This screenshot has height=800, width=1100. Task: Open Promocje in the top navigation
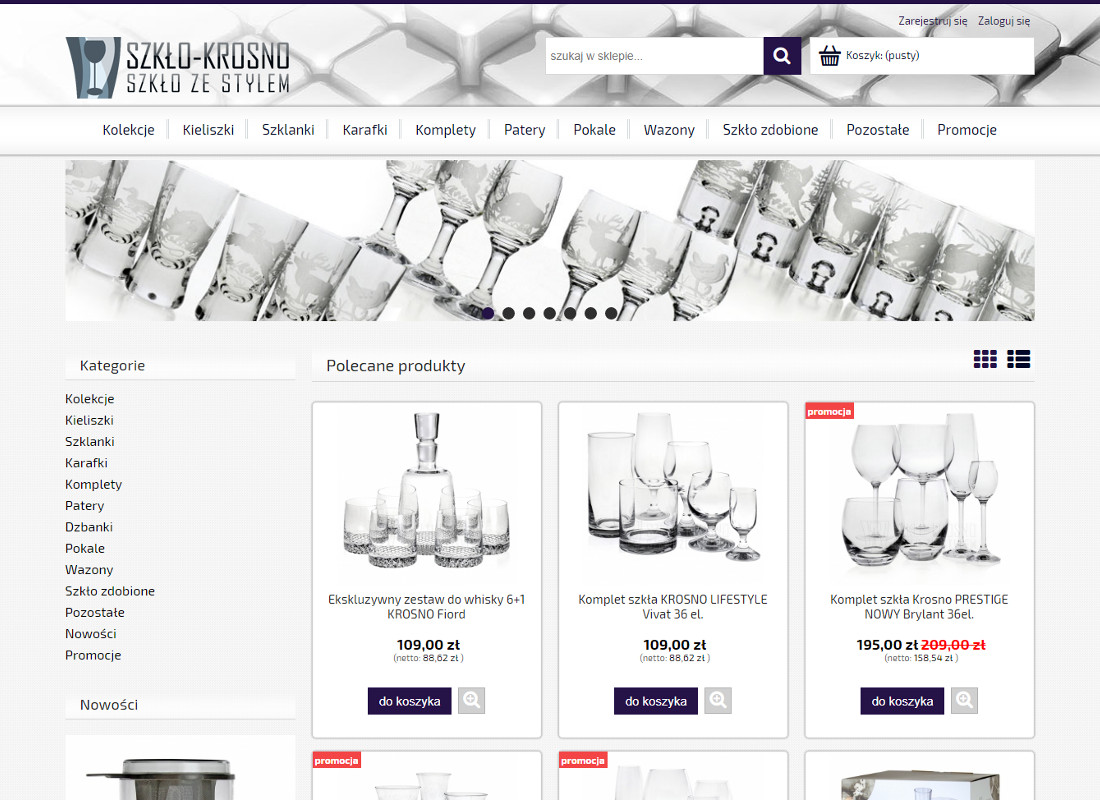click(967, 130)
